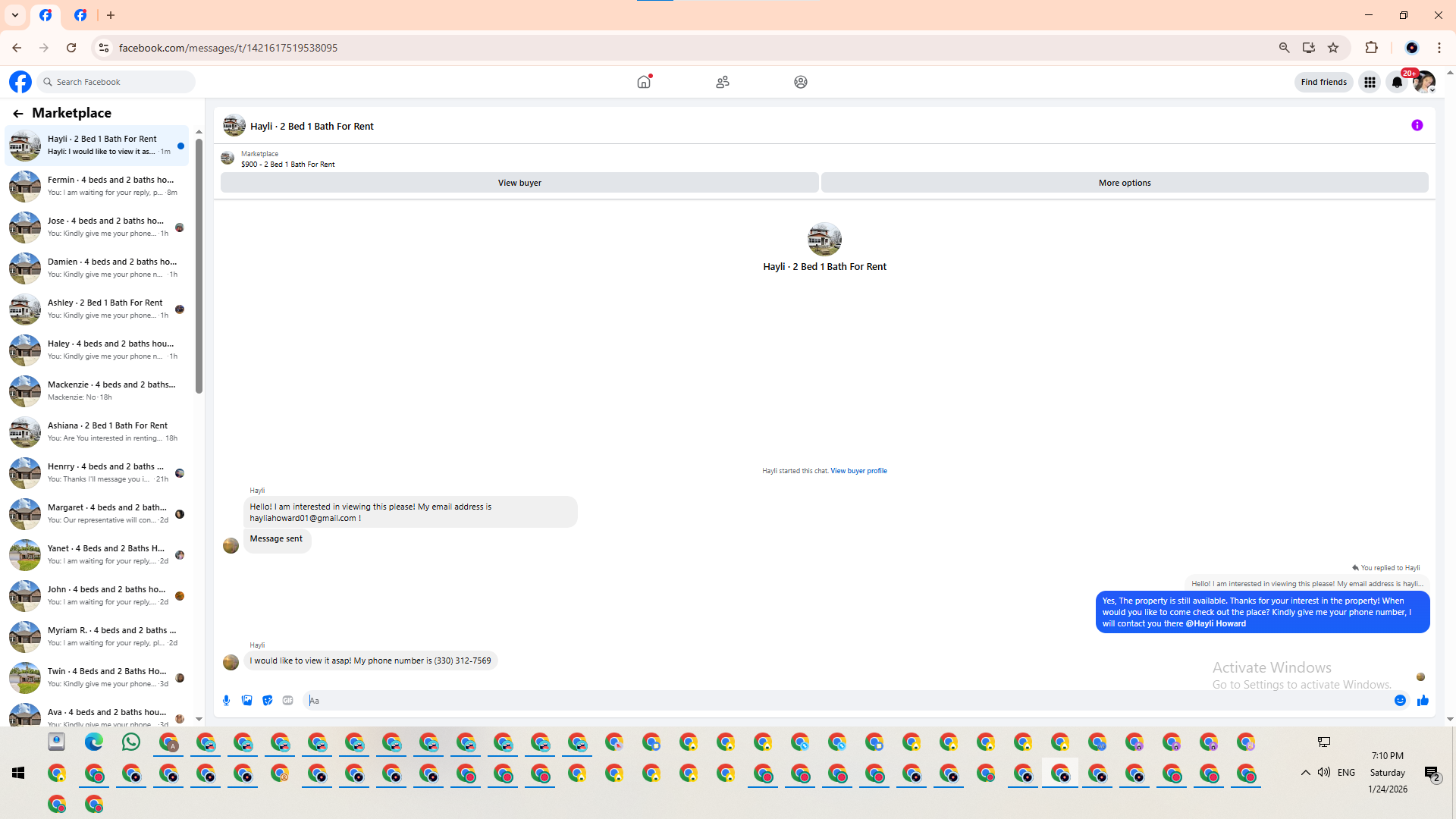Open the GIF picker
Image resolution: width=1456 pixels, height=819 pixels.
point(287,701)
